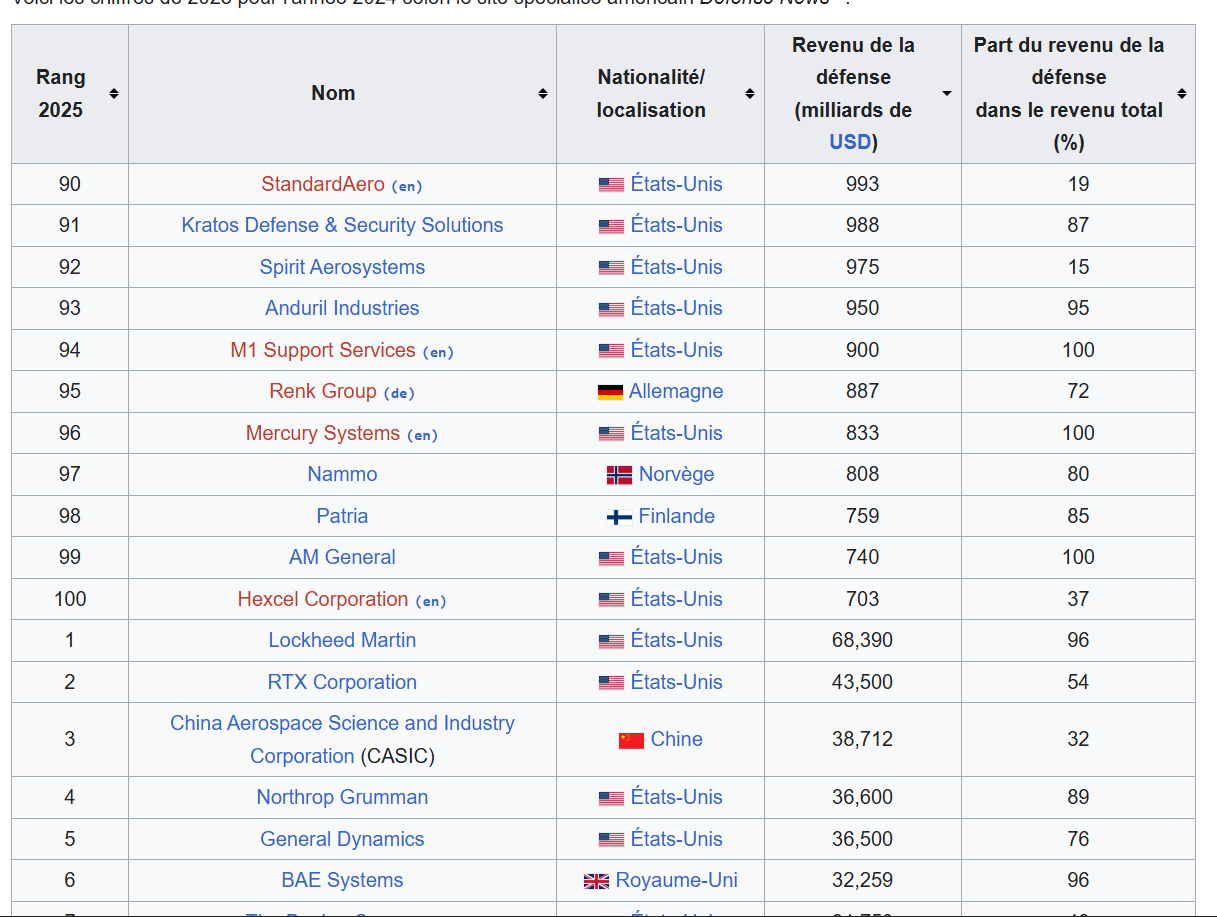Open Mercury Systems red link

click(x=323, y=433)
